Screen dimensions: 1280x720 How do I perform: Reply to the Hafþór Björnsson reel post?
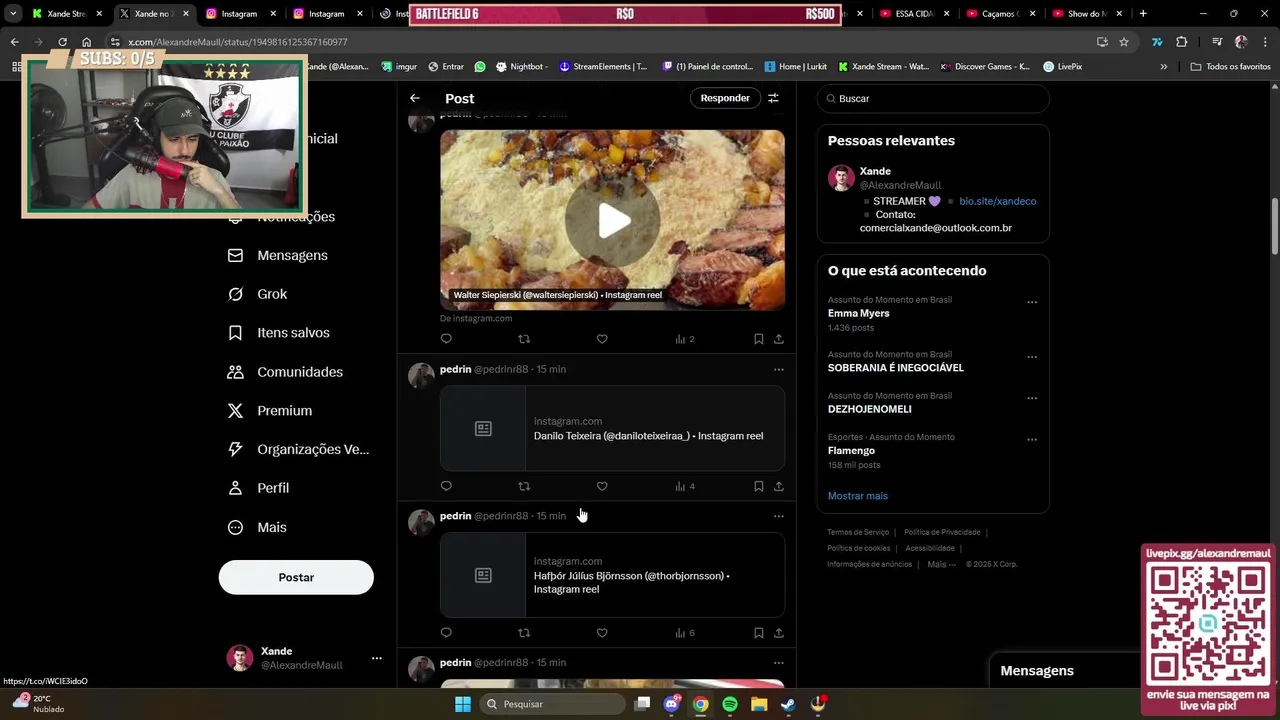[446, 633]
